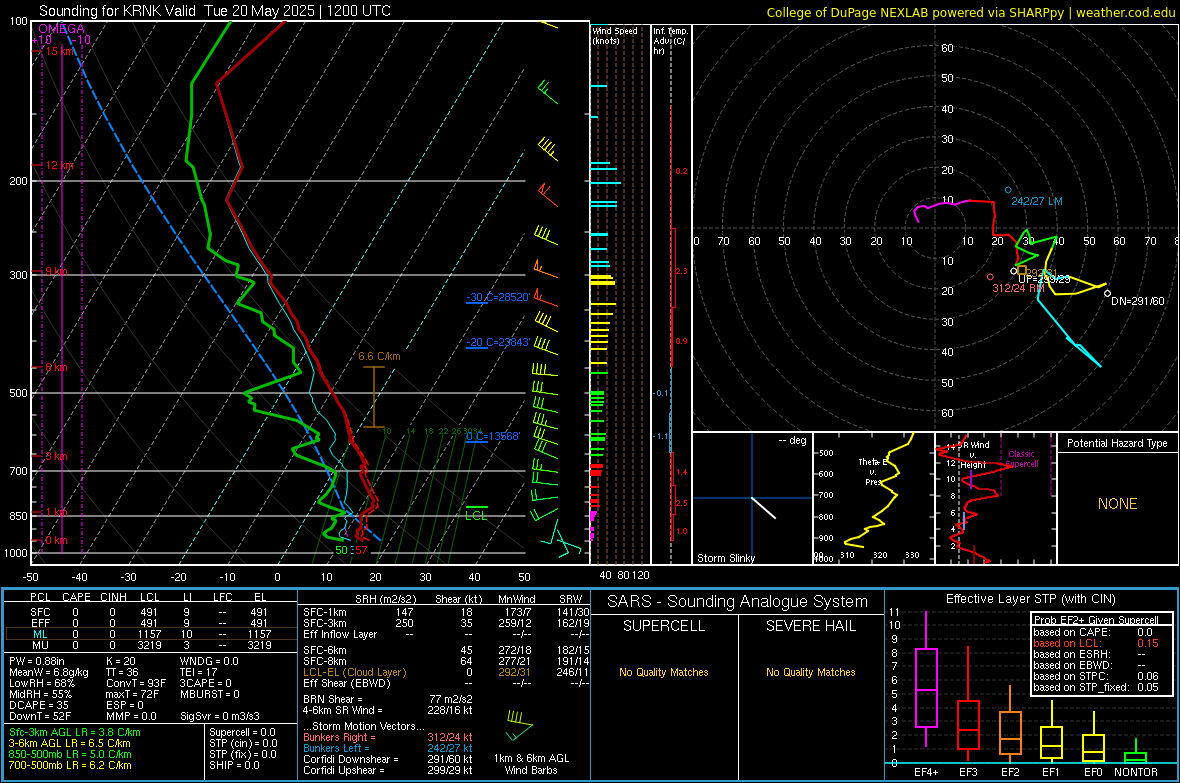This screenshot has height=783, width=1180.
Task: Click the magenta 'Classic Supercell' label
Action: click(x=1021, y=459)
